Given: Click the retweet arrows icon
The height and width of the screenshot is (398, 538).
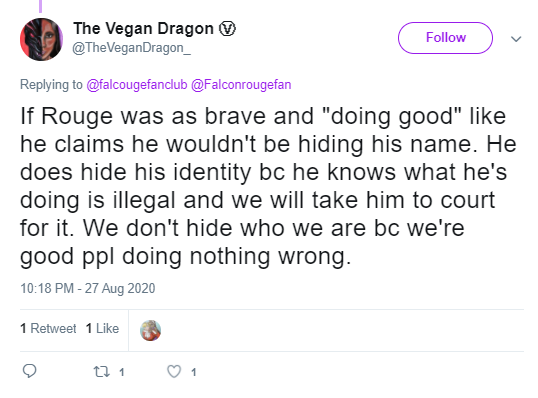Looking at the screenshot, I should point(102,372).
